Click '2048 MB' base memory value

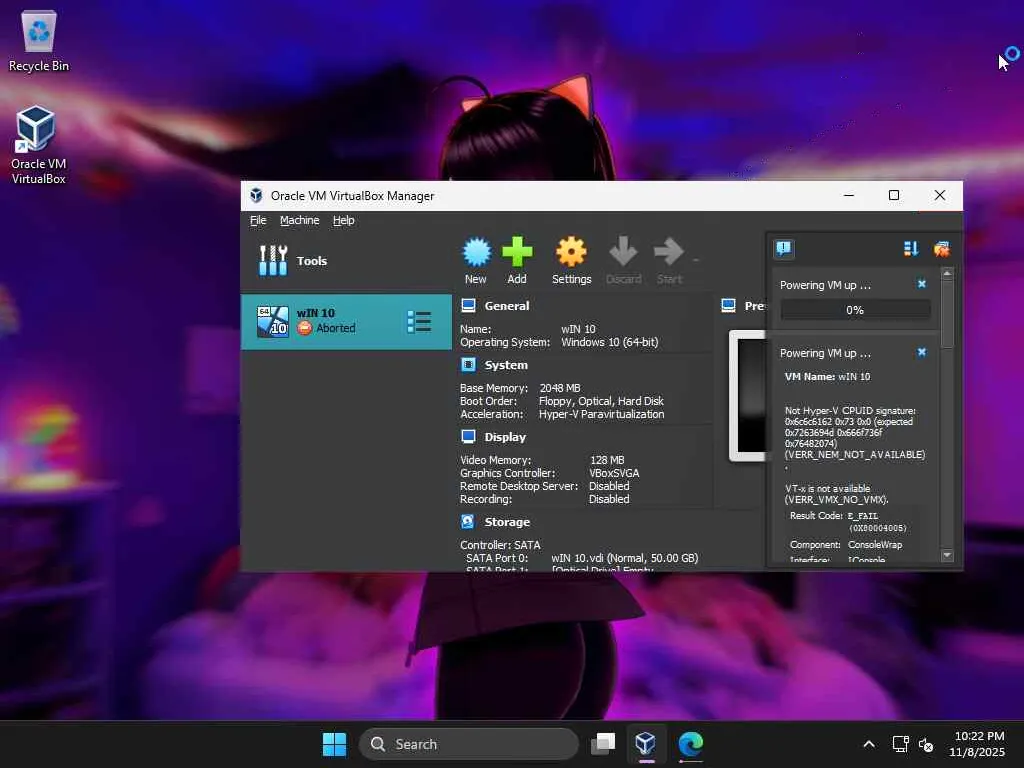click(560, 388)
